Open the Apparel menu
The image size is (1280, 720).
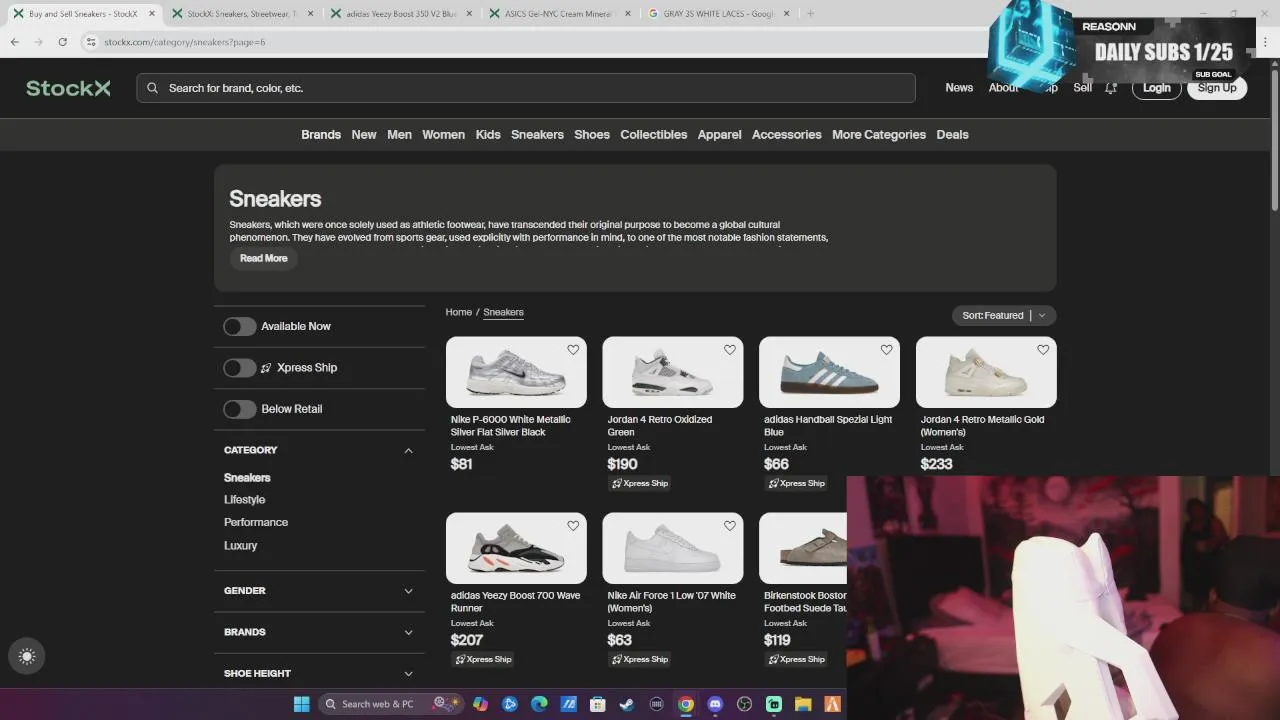[720, 135]
